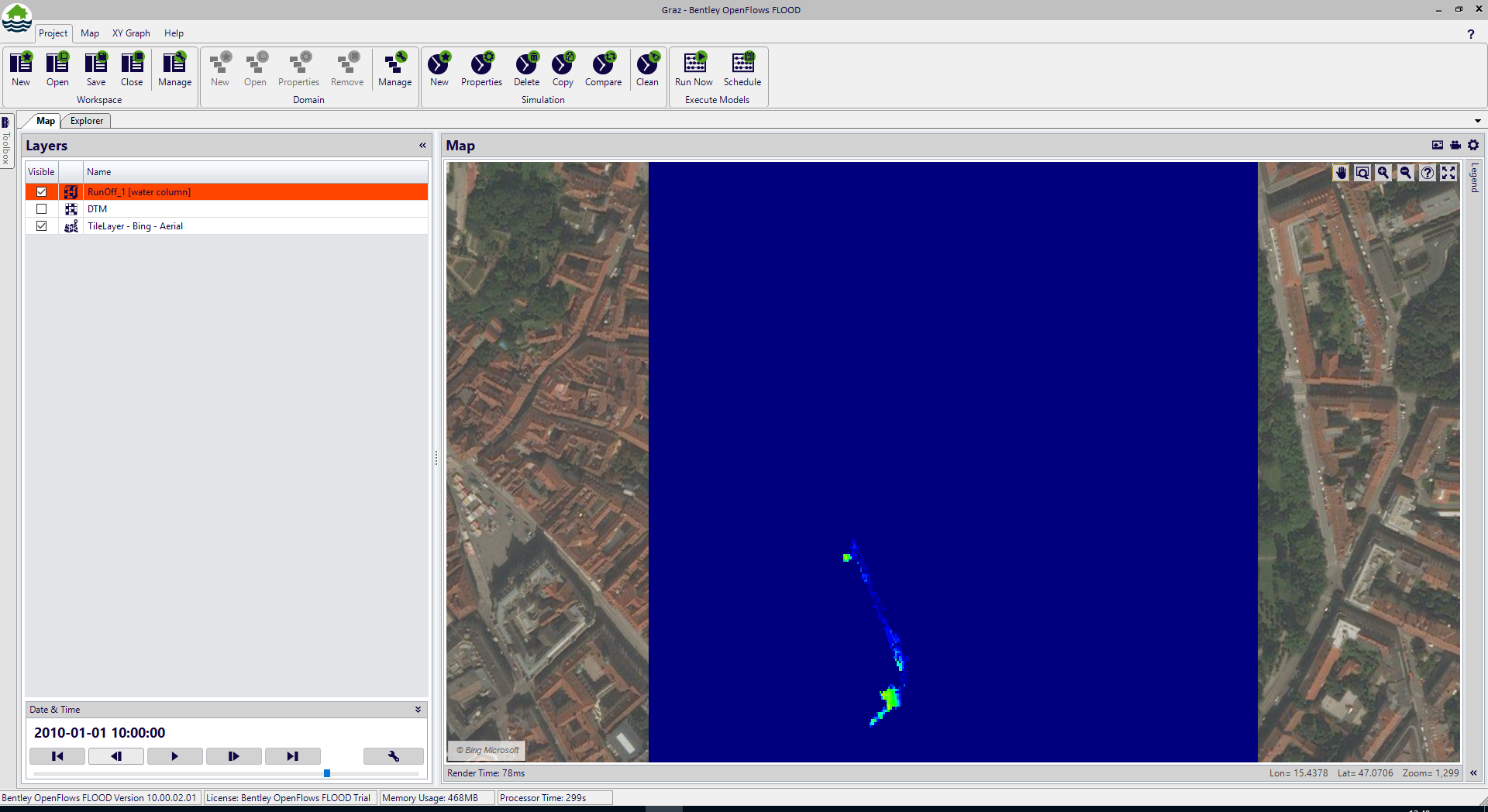Export map as image

1438,145
